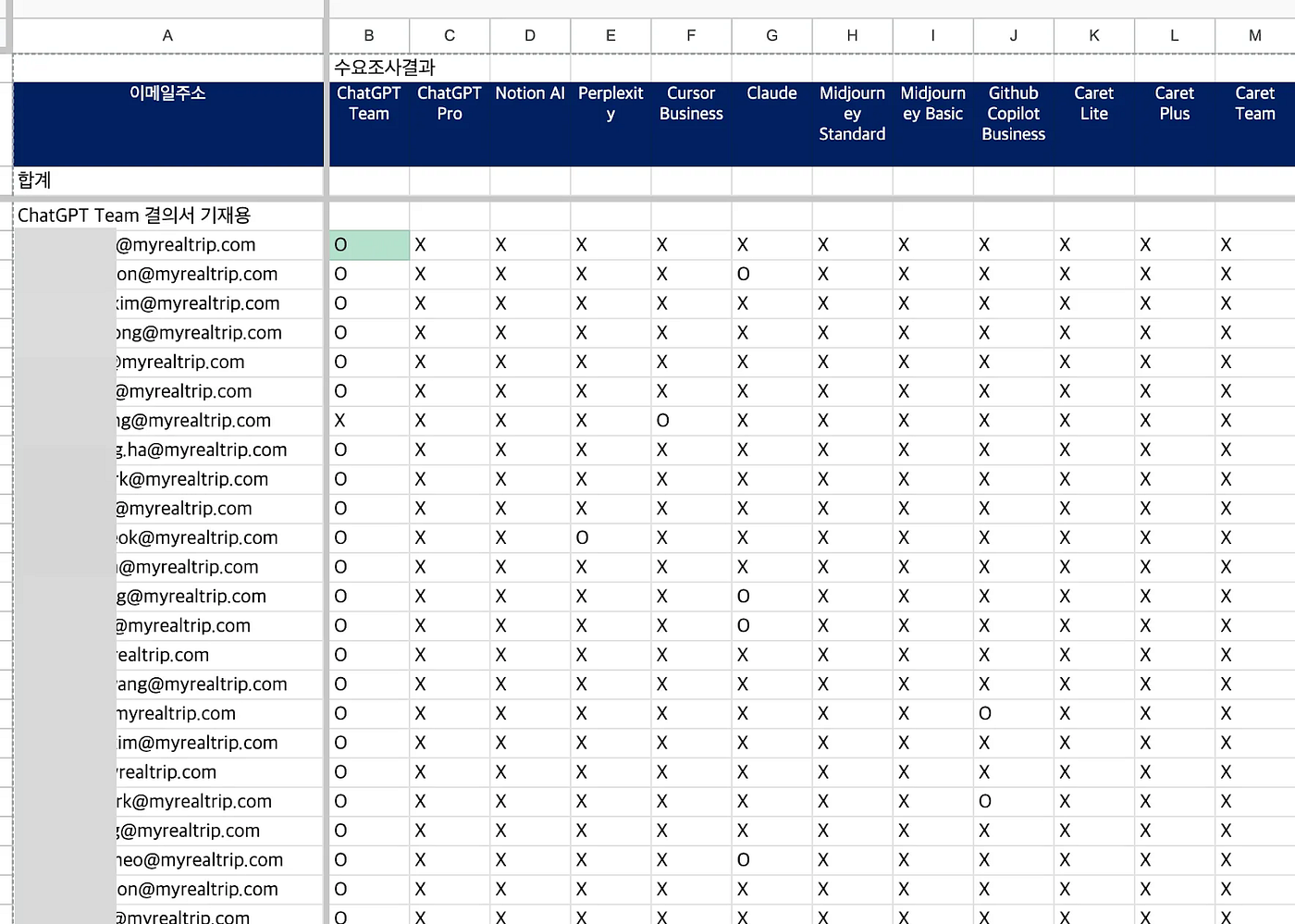Screen dimensions: 1295x924
Task: Click the Caret Lite header cell
Action: tap(1093, 124)
